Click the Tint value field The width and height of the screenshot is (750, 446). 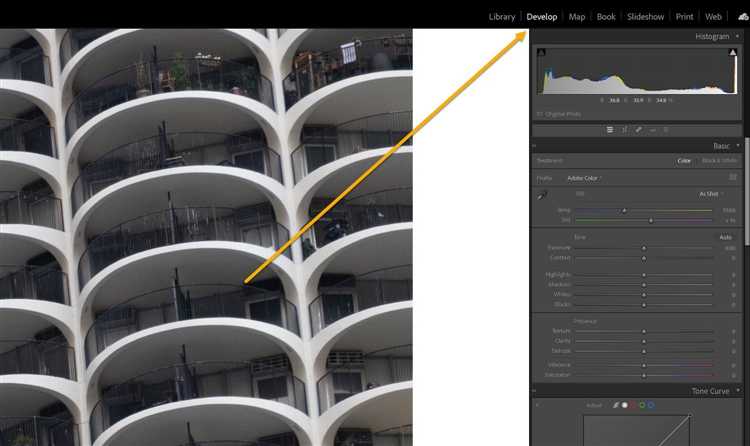[x=730, y=221]
